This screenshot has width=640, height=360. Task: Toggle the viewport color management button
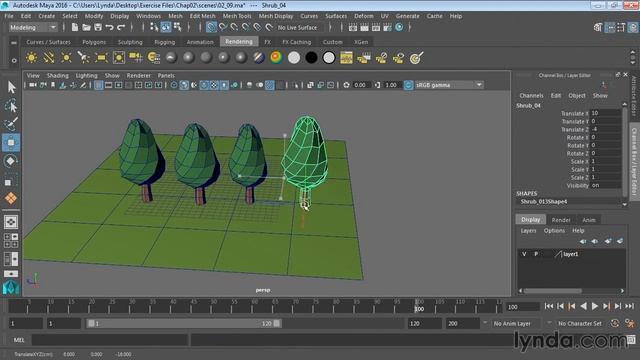point(408,85)
